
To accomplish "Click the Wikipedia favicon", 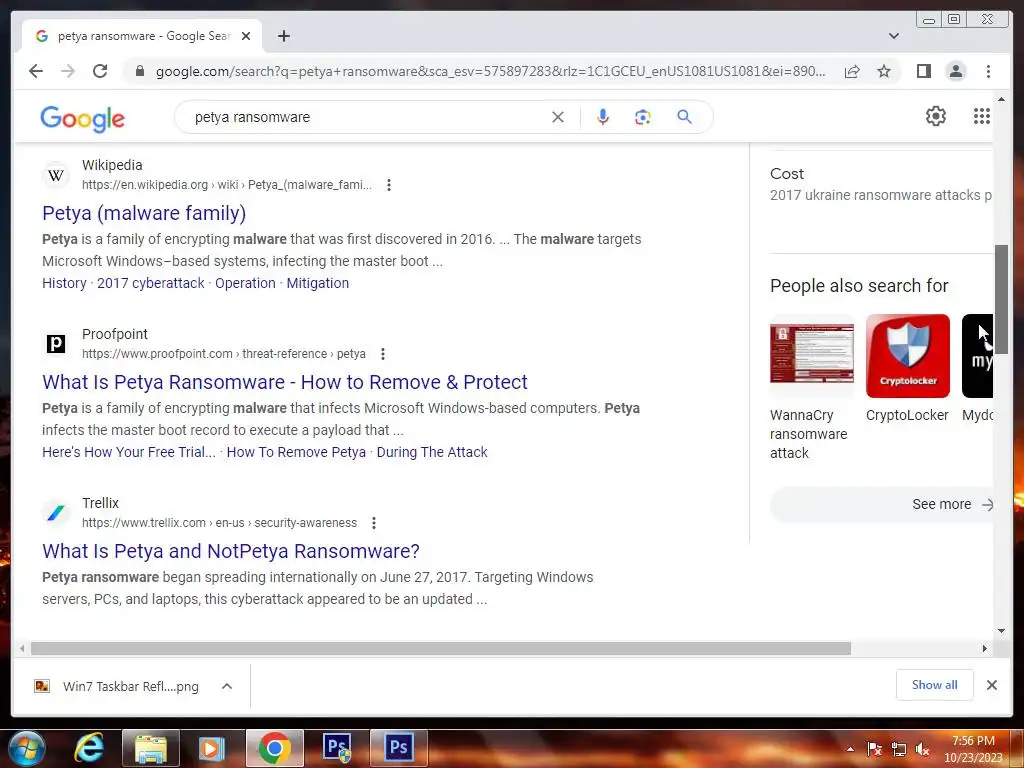I will point(56,175).
